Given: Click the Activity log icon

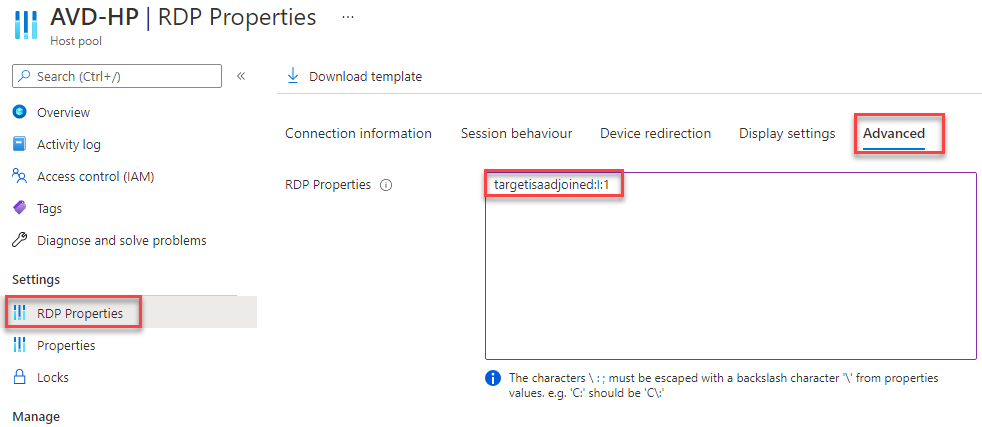Looking at the screenshot, I should click(x=19, y=144).
